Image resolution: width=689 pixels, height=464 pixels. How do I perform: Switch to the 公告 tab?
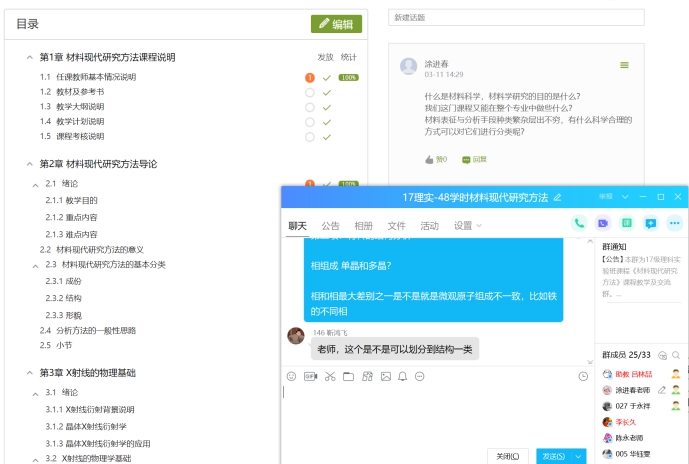(330, 226)
